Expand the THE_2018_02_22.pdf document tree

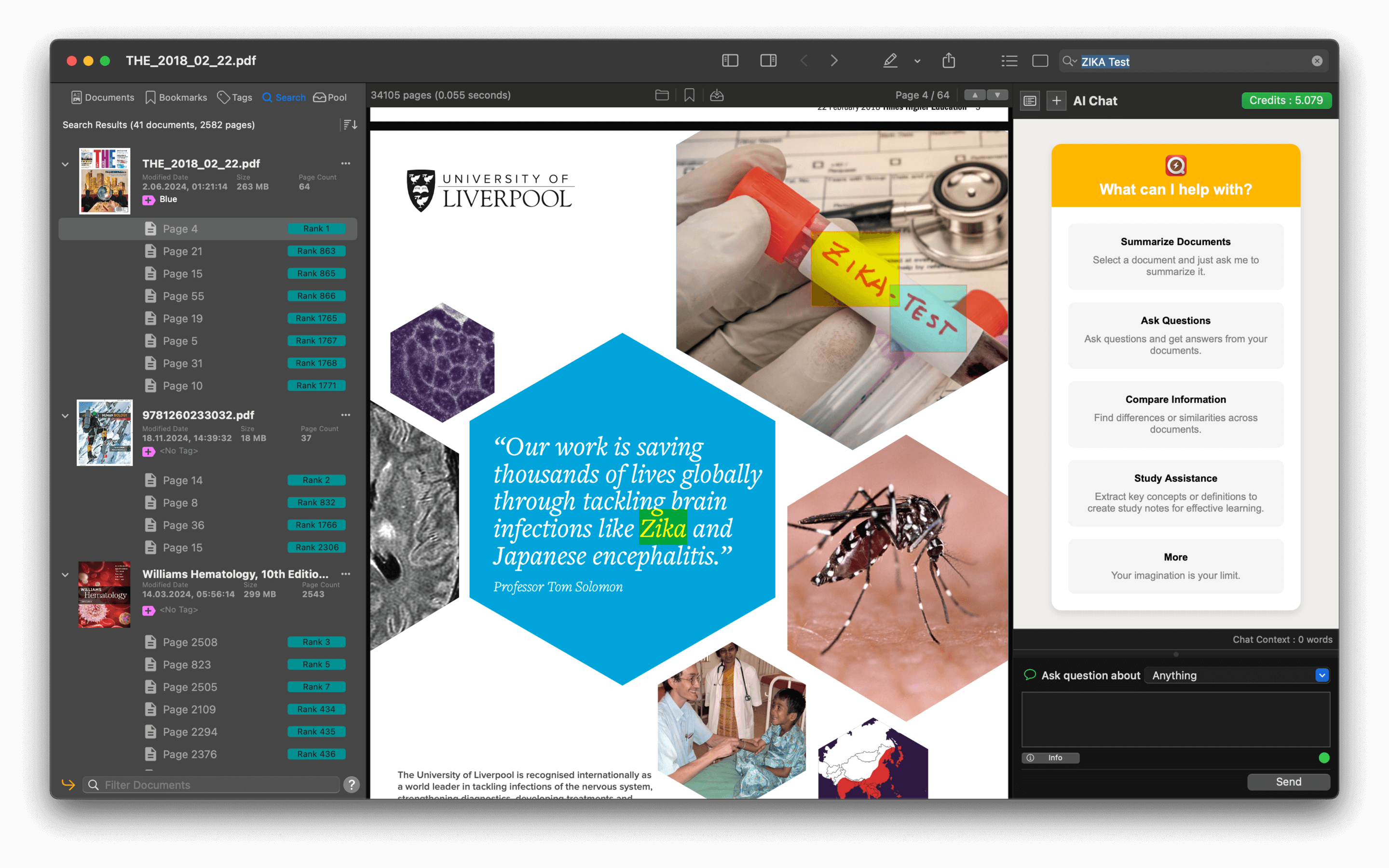(x=65, y=164)
